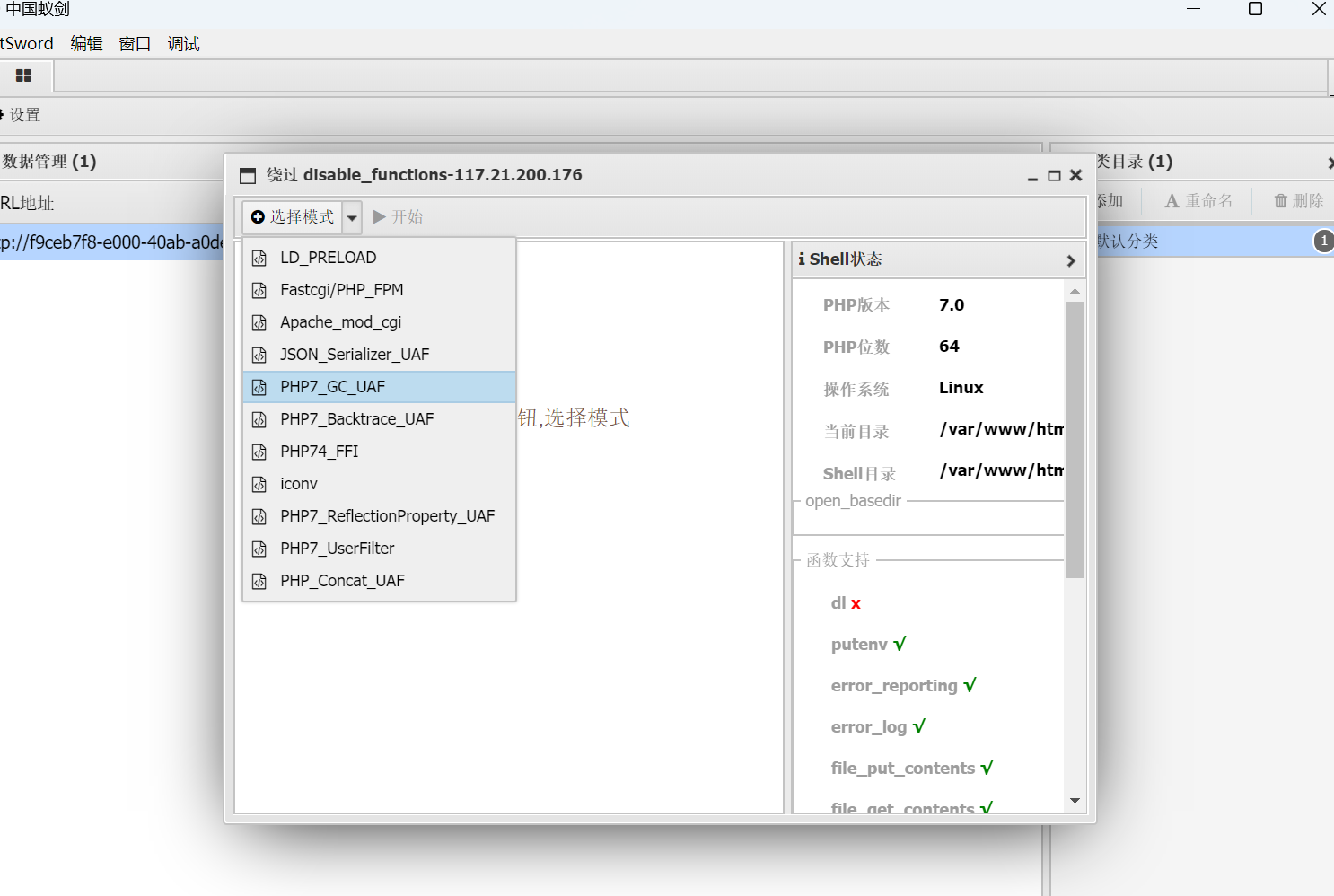Choose PHP7_Backtrace_UAF from the list

[x=356, y=419]
